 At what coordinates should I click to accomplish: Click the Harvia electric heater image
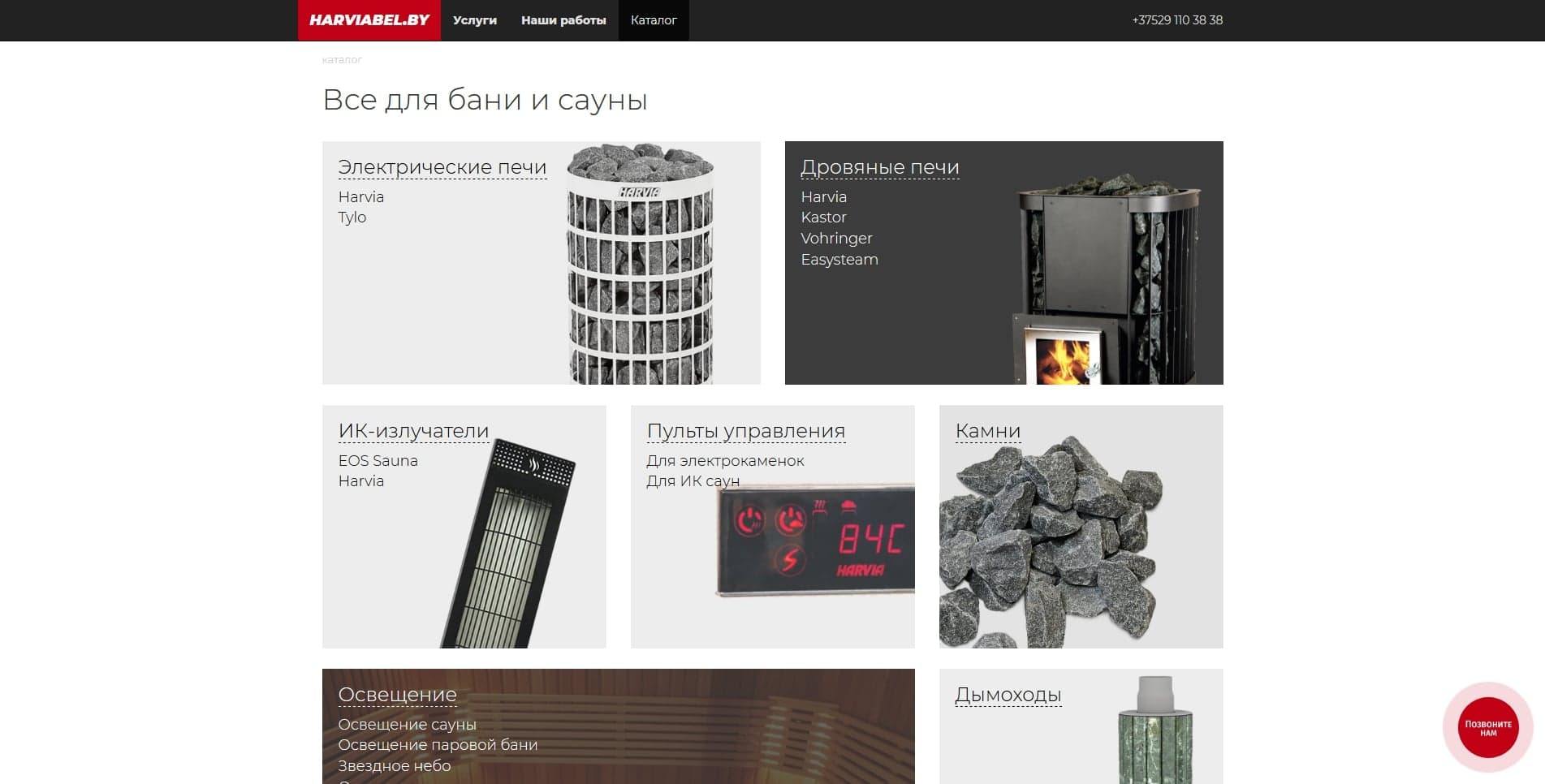pos(640,264)
